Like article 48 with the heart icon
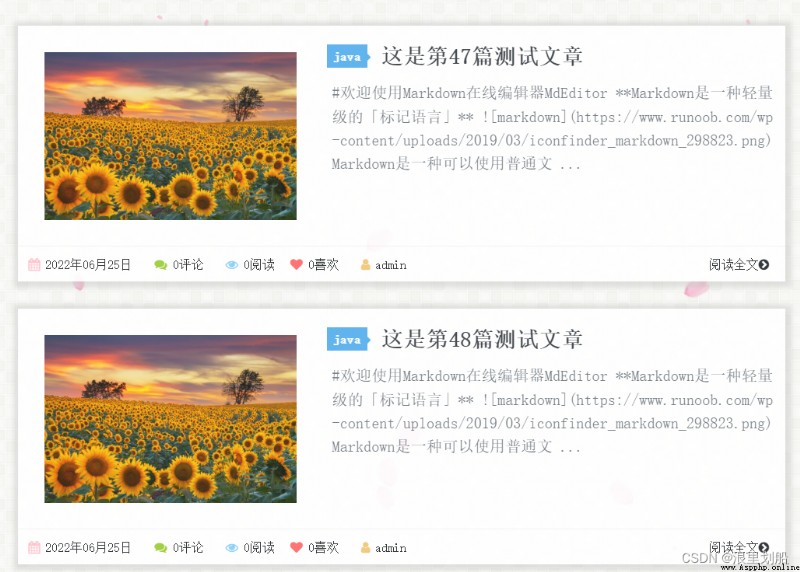The height and width of the screenshot is (572, 800). (296, 548)
